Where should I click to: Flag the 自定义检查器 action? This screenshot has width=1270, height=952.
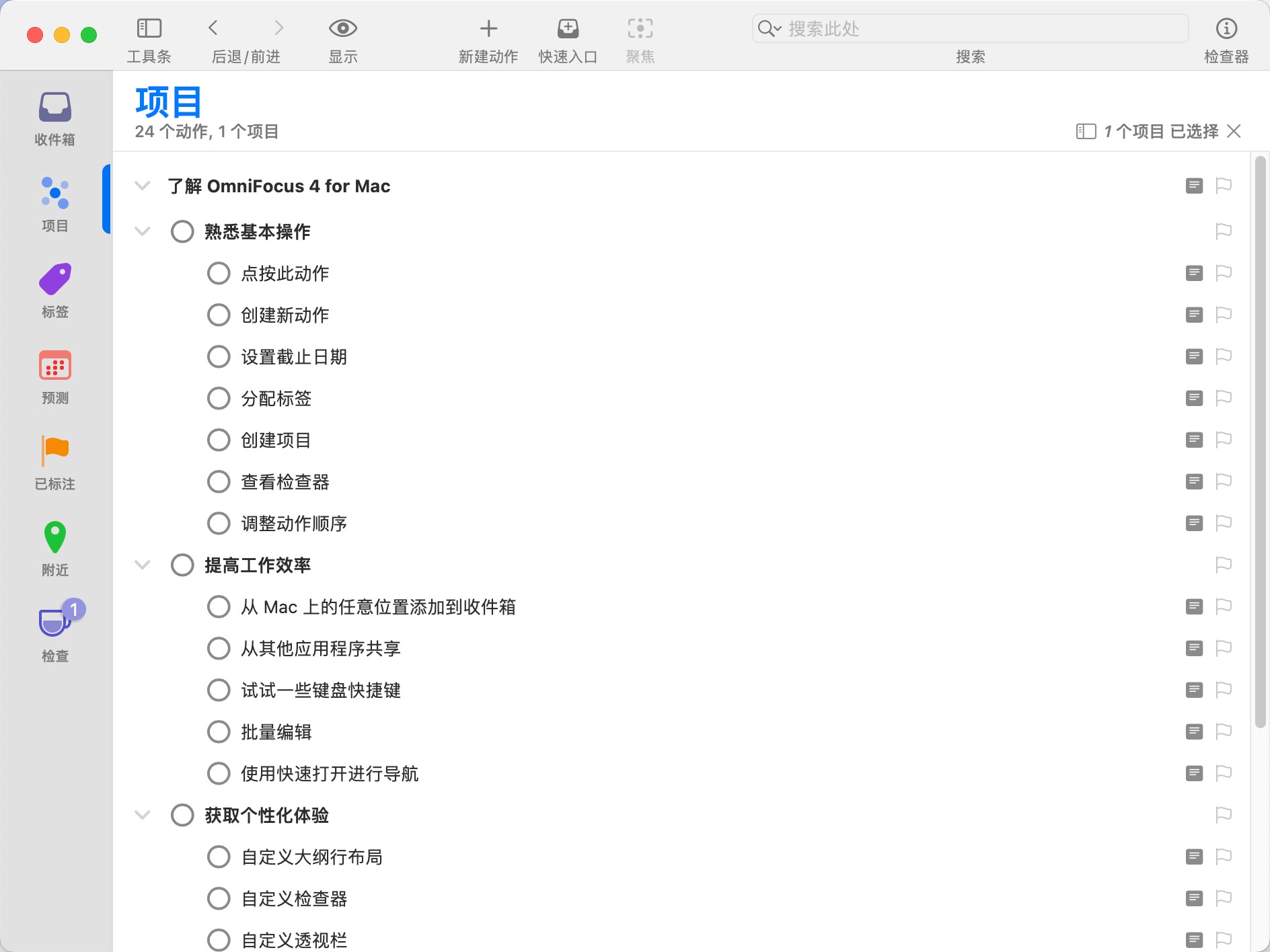pos(1224,898)
